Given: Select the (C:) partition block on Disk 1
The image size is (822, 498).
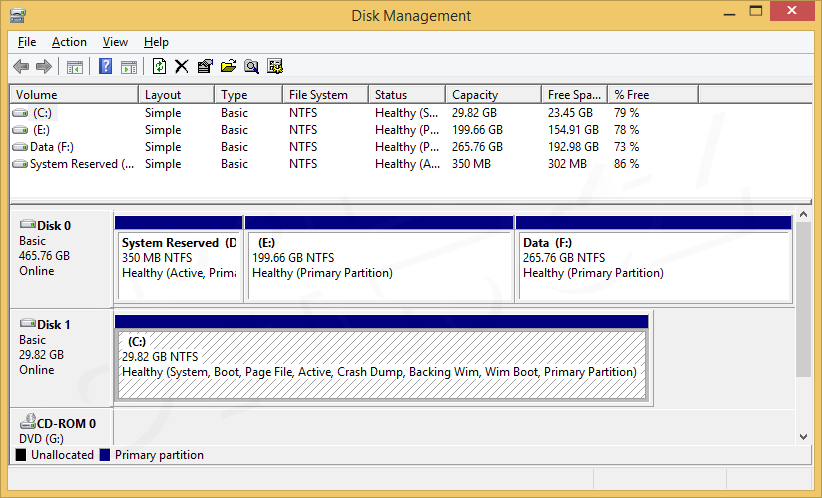Looking at the screenshot, I should 381,364.
